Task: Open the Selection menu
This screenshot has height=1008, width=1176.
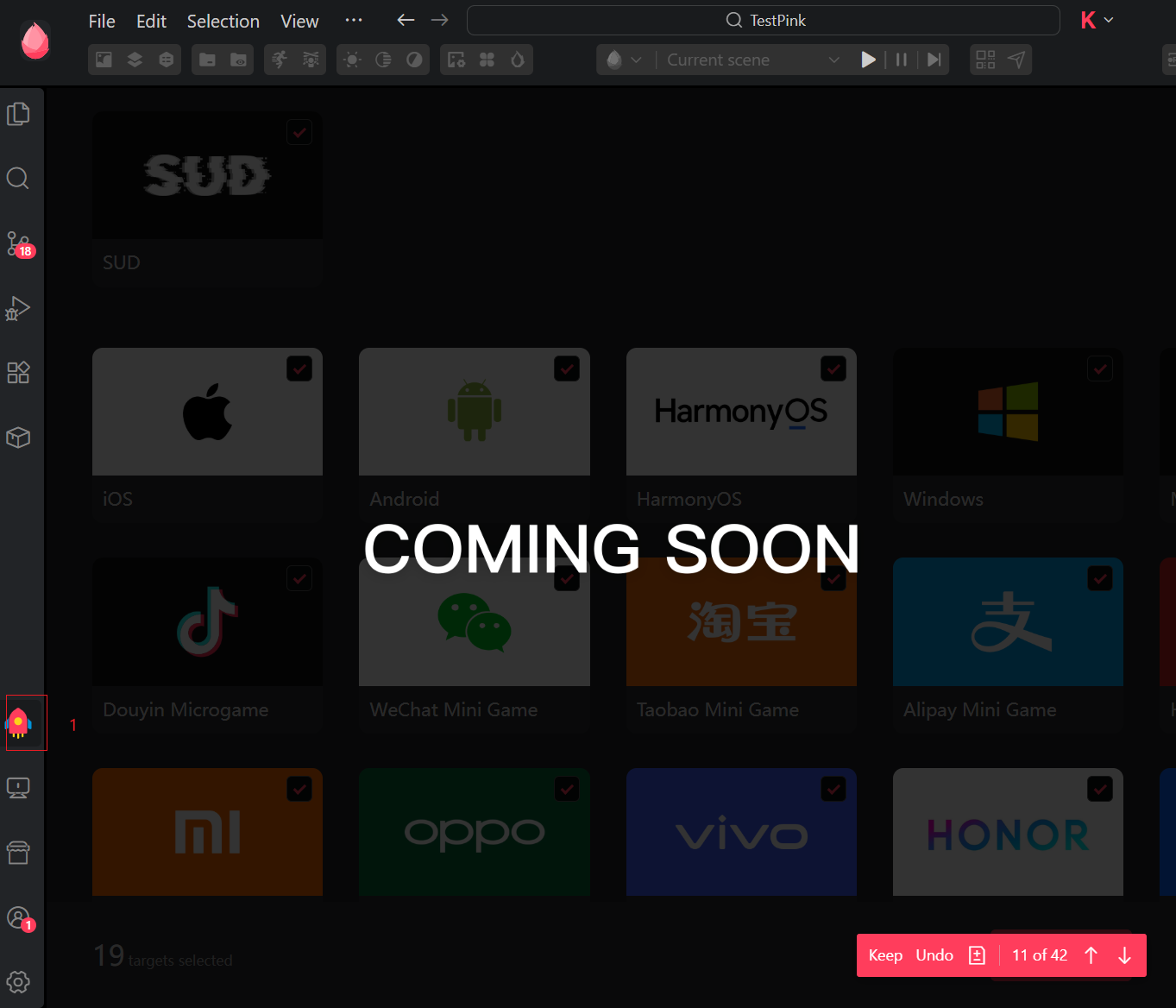Action: click(x=223, y=21)
